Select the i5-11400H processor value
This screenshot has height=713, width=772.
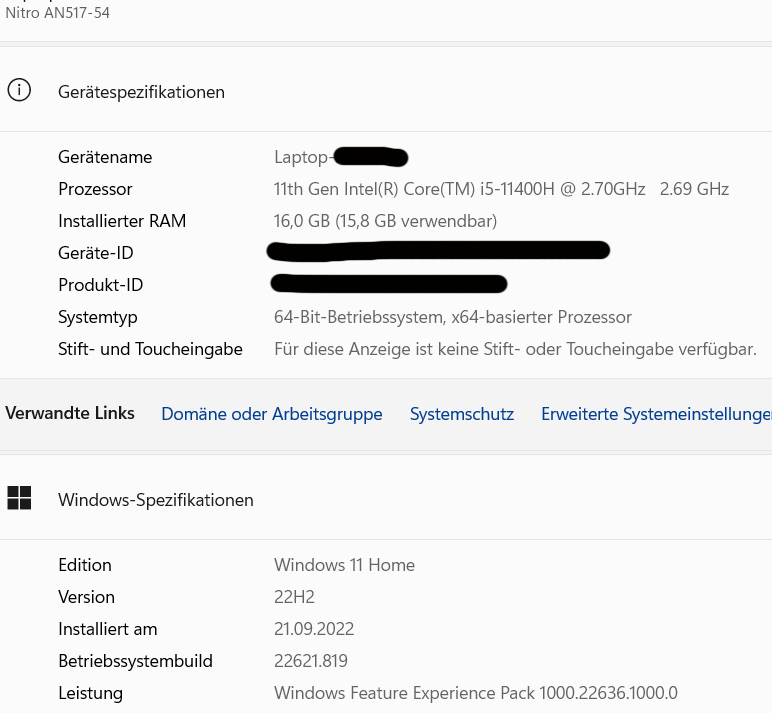click(501, 189)
